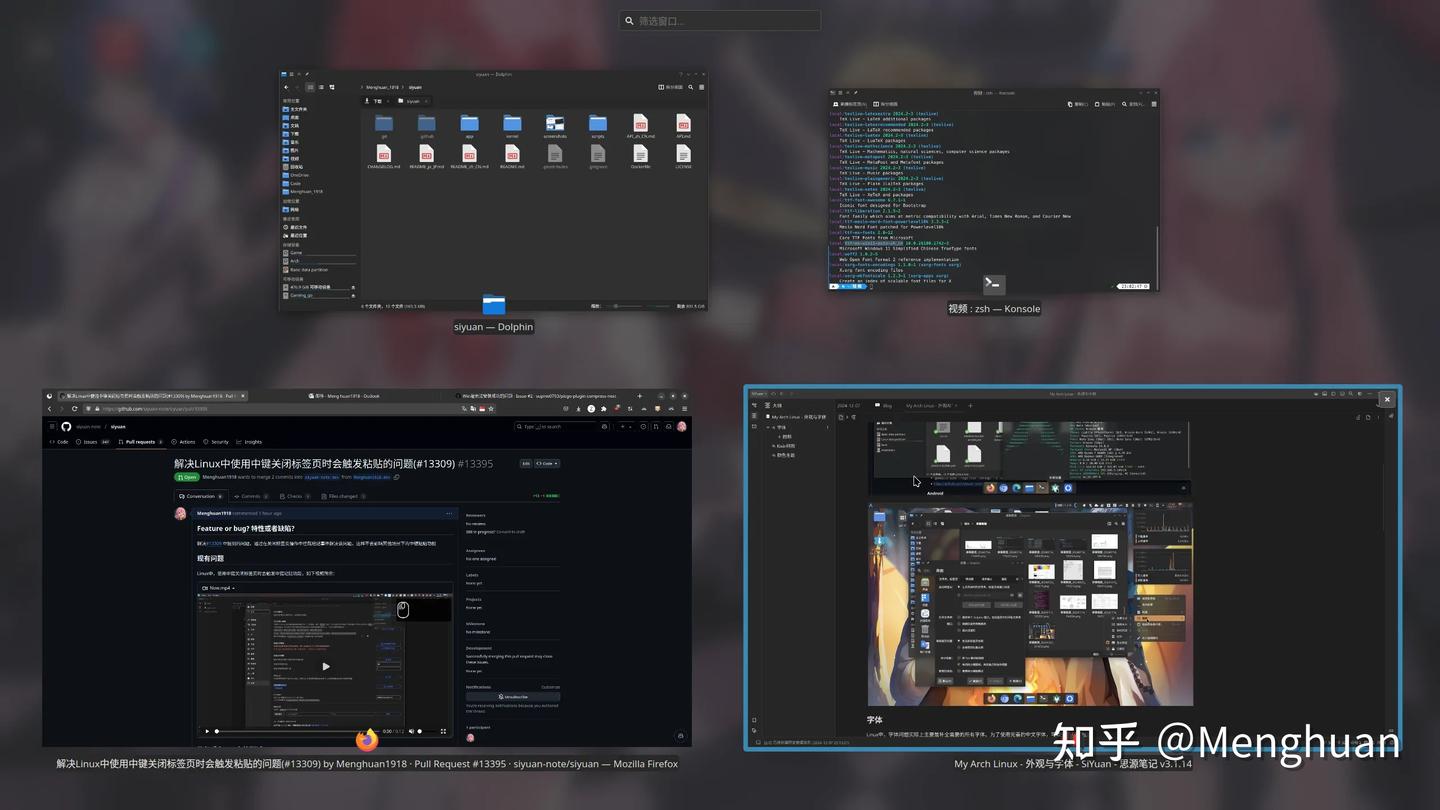Open GitHub's create new (+) dropdown

coord(622,426)
